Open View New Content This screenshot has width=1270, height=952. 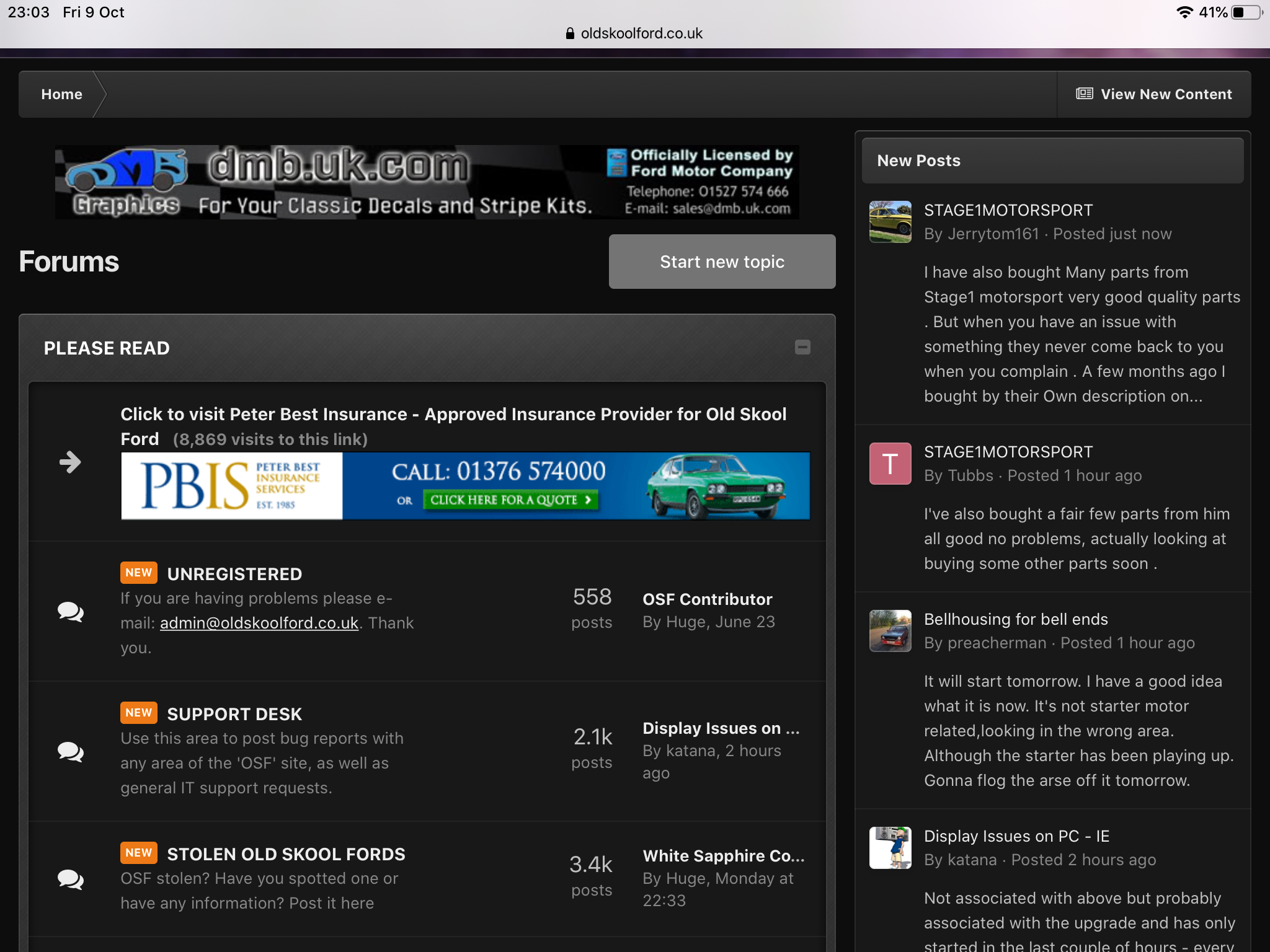point(1166,94)
